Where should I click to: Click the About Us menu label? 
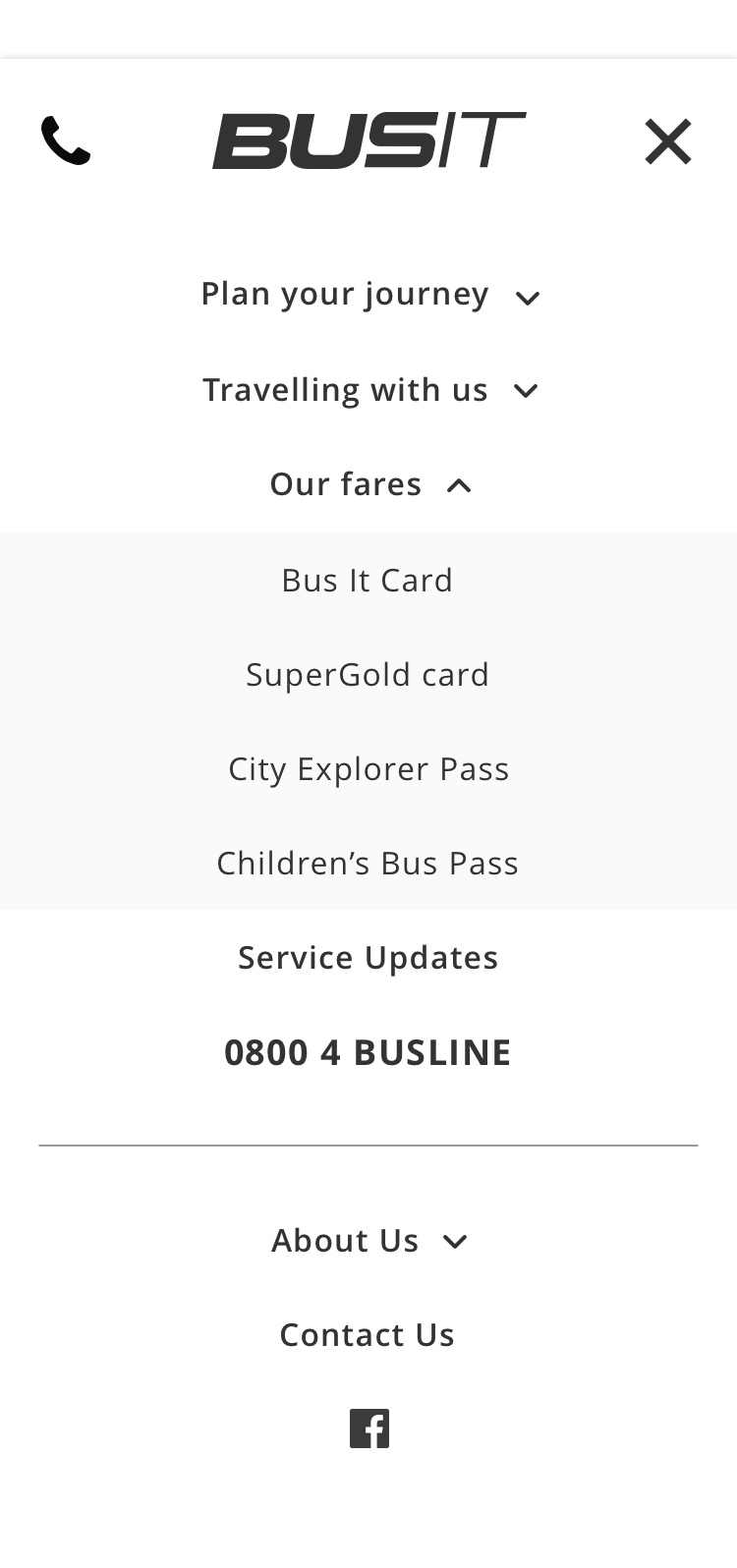(345, 1241)
